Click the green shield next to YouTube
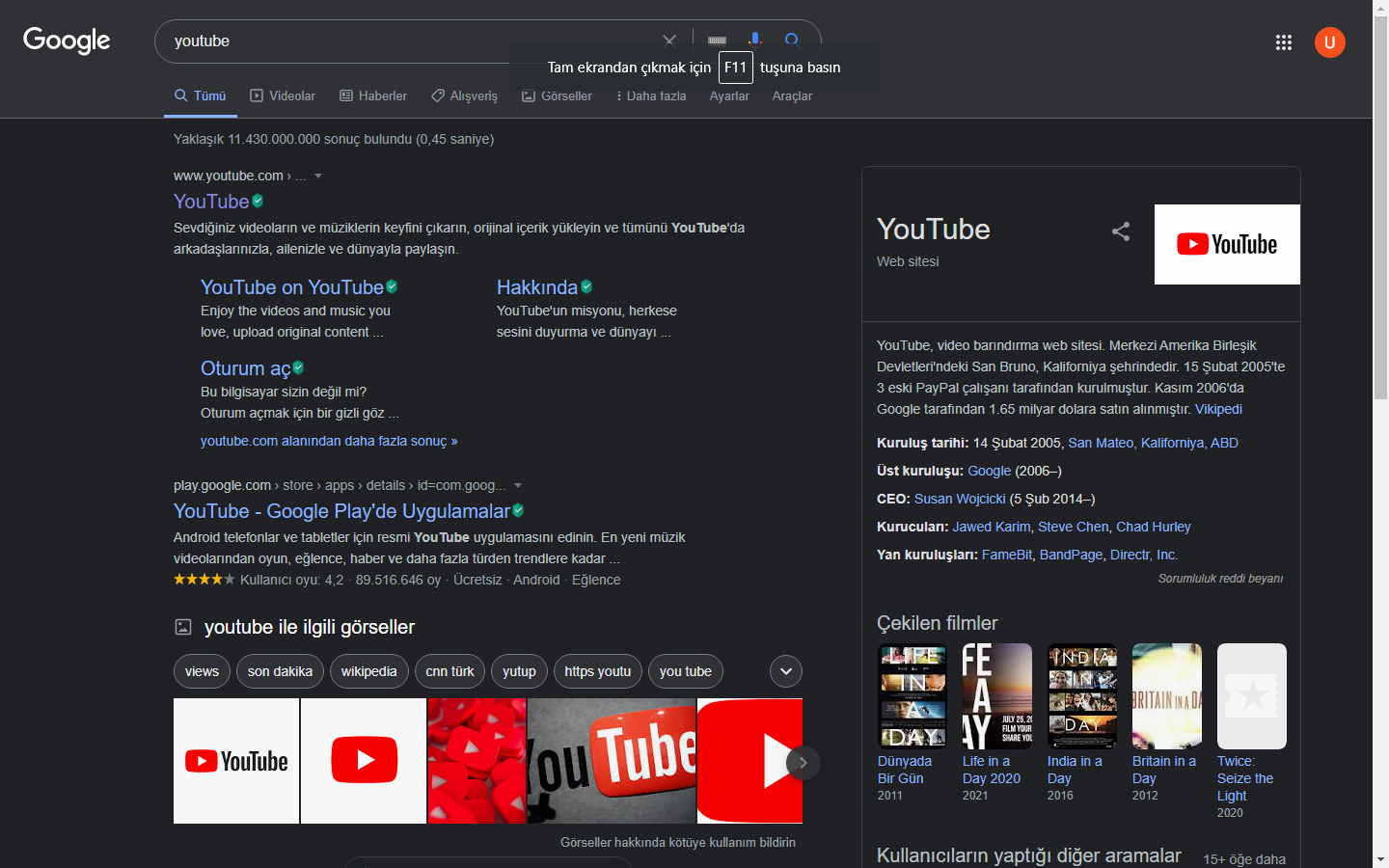The height and width of the screenshot is (868, 1389). coord(258,201)
